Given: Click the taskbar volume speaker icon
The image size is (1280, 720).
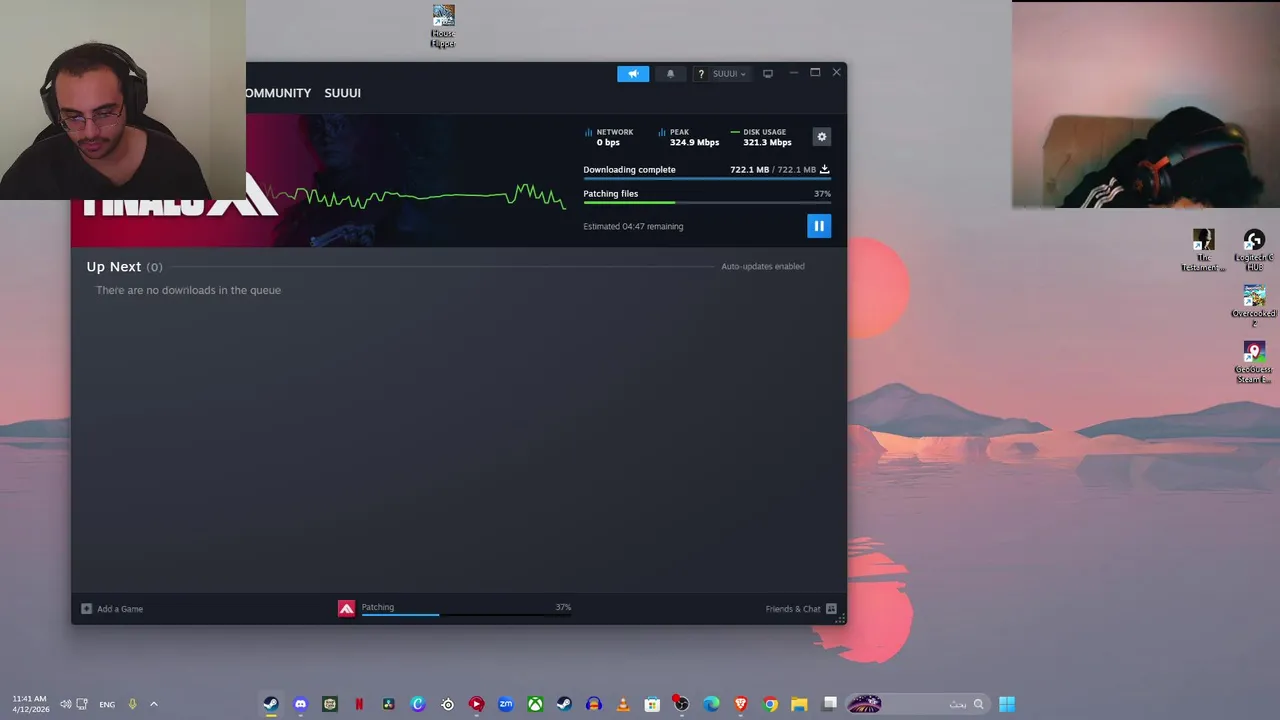Looking at the screenshot, I should click(65, 704).
